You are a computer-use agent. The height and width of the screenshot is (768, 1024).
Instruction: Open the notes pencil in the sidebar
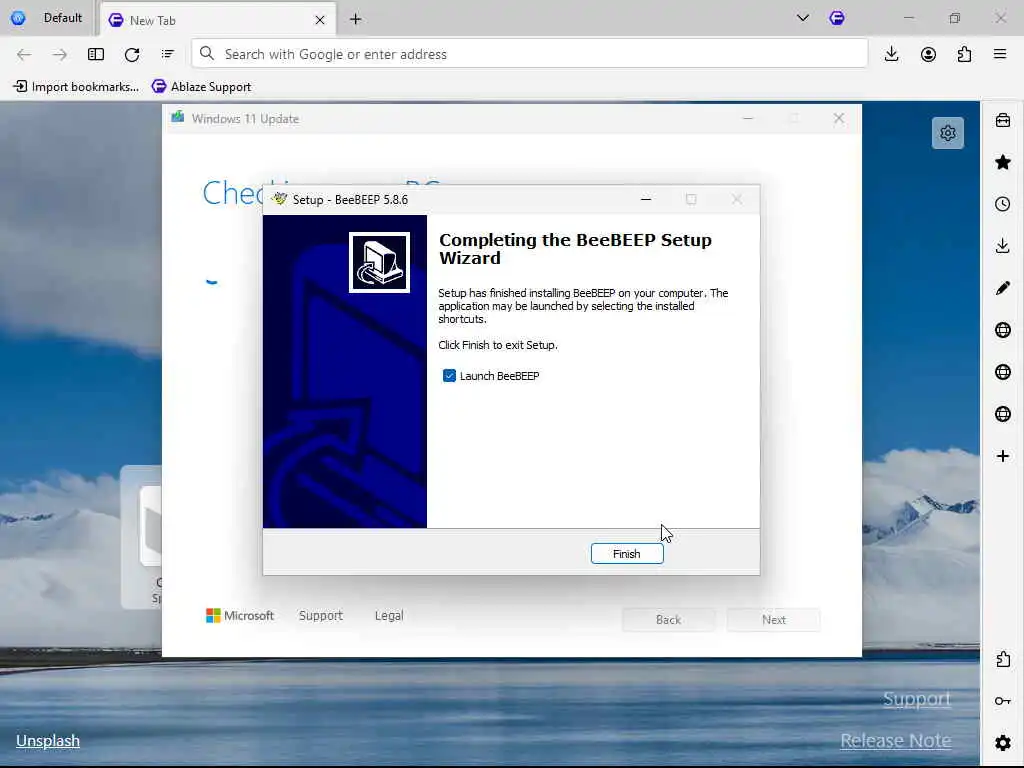[1003, 288]
